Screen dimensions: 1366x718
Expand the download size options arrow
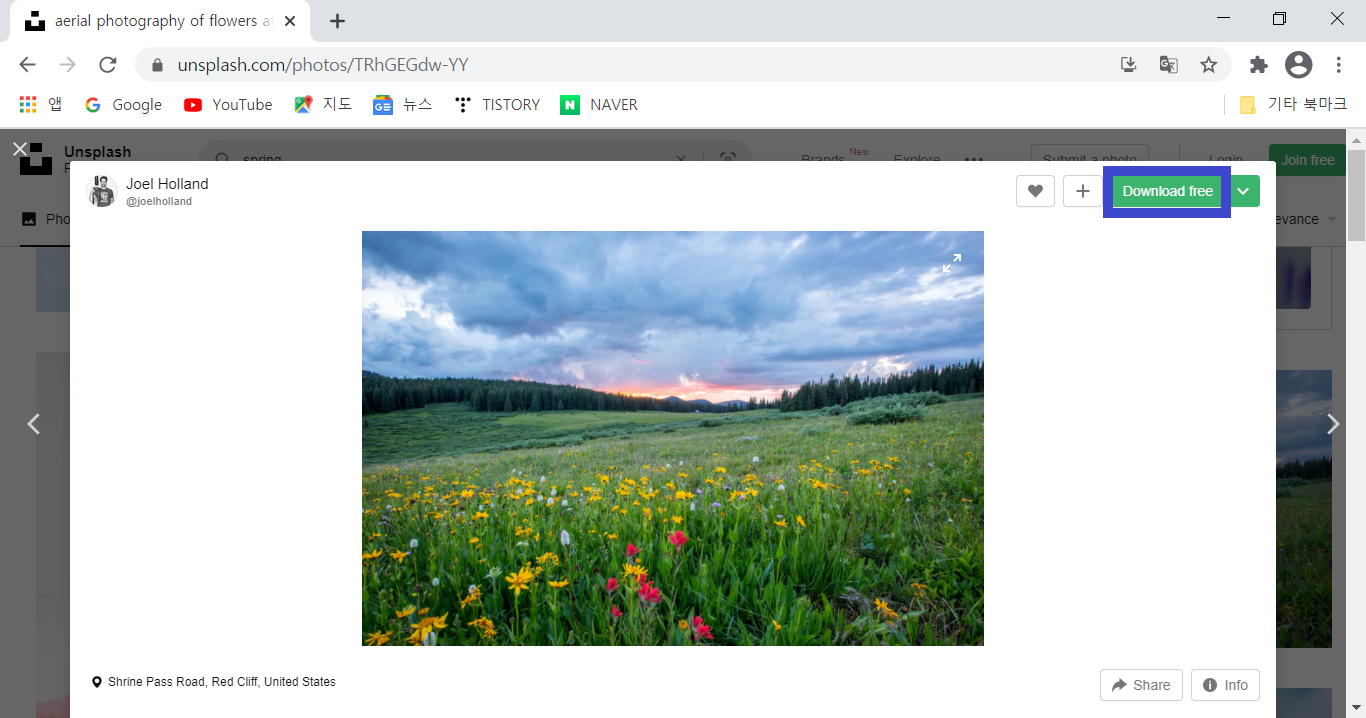tap(1243, 191)
